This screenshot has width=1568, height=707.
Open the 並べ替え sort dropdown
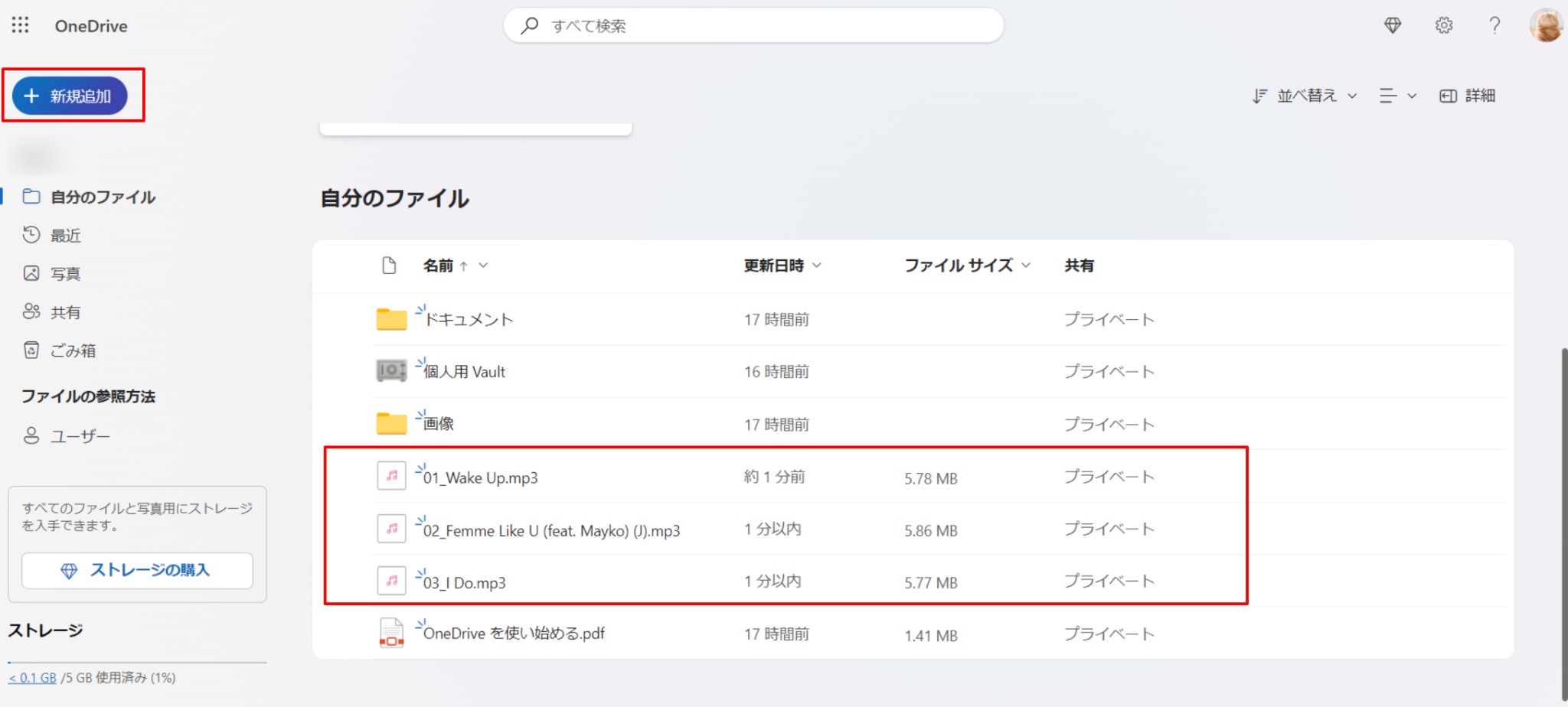tap(1305, 96)
